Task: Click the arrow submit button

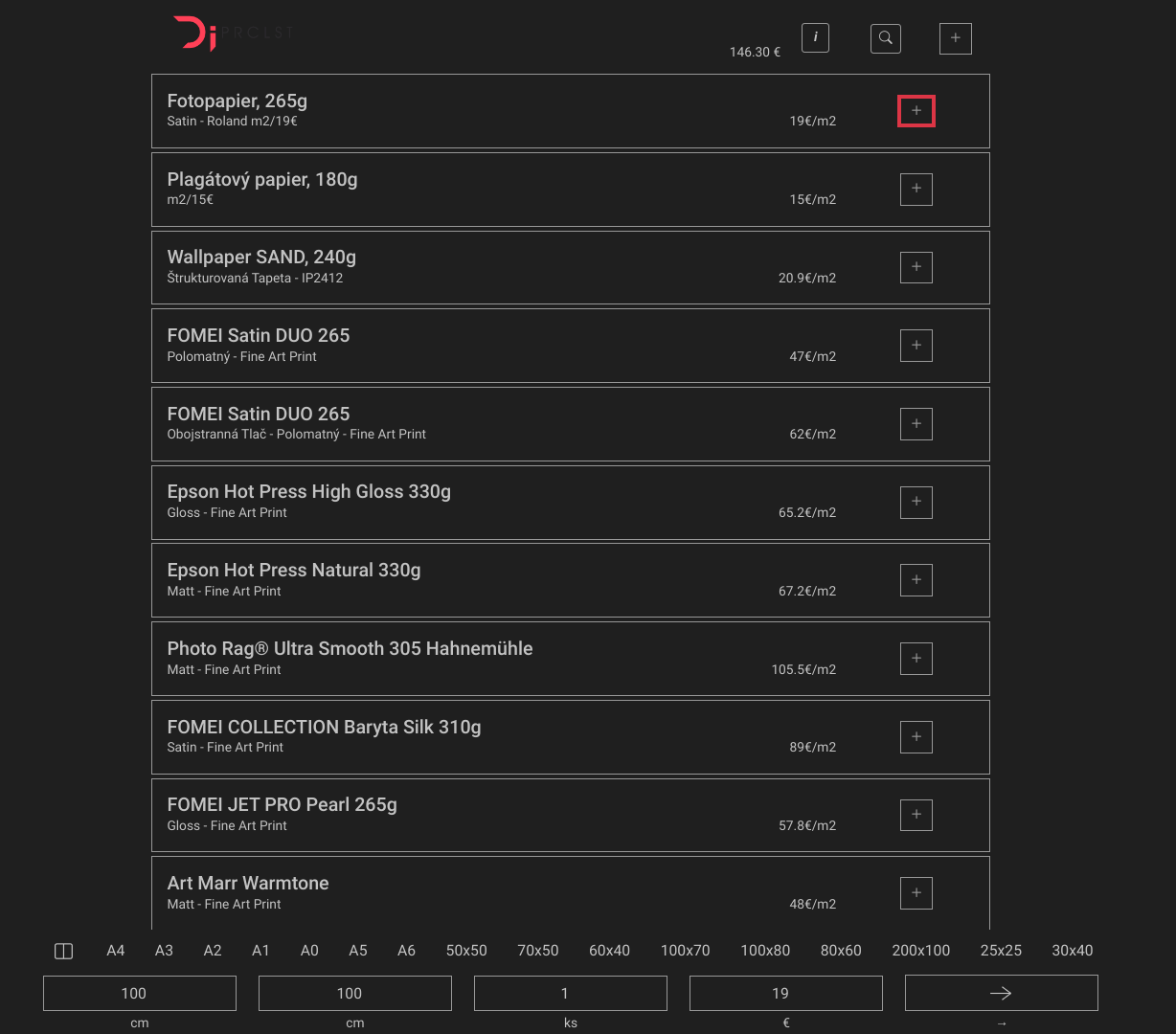Action: tap(1002, 993)
